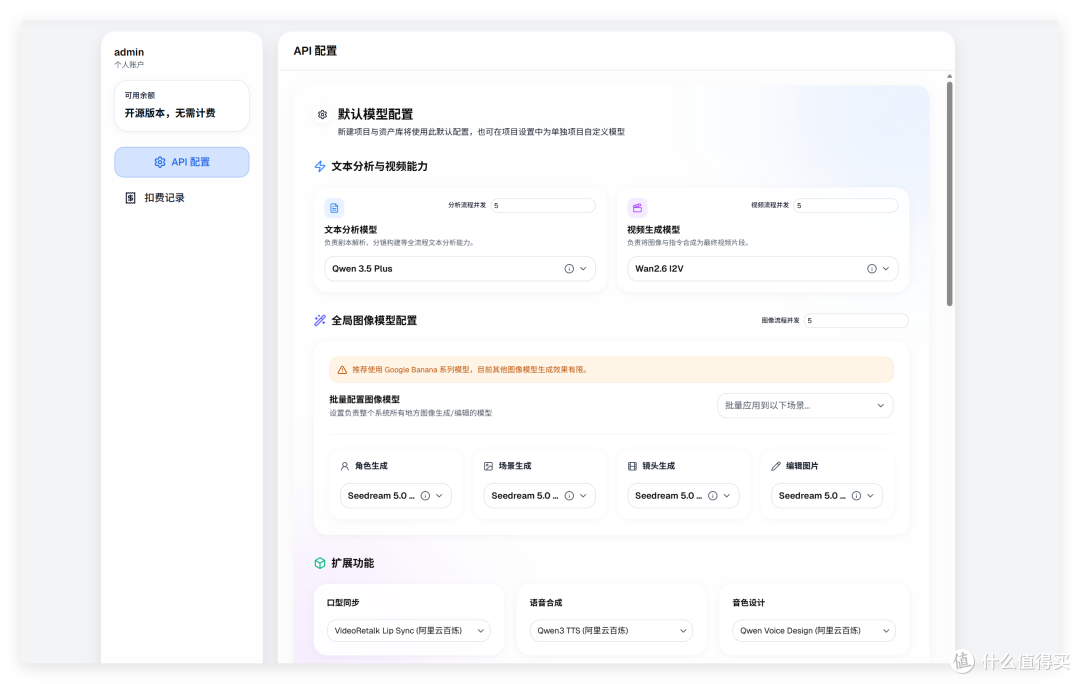
Task: Expand the 场景生成 Seedream 5.0 dropdown
Action: pos(539,496)
